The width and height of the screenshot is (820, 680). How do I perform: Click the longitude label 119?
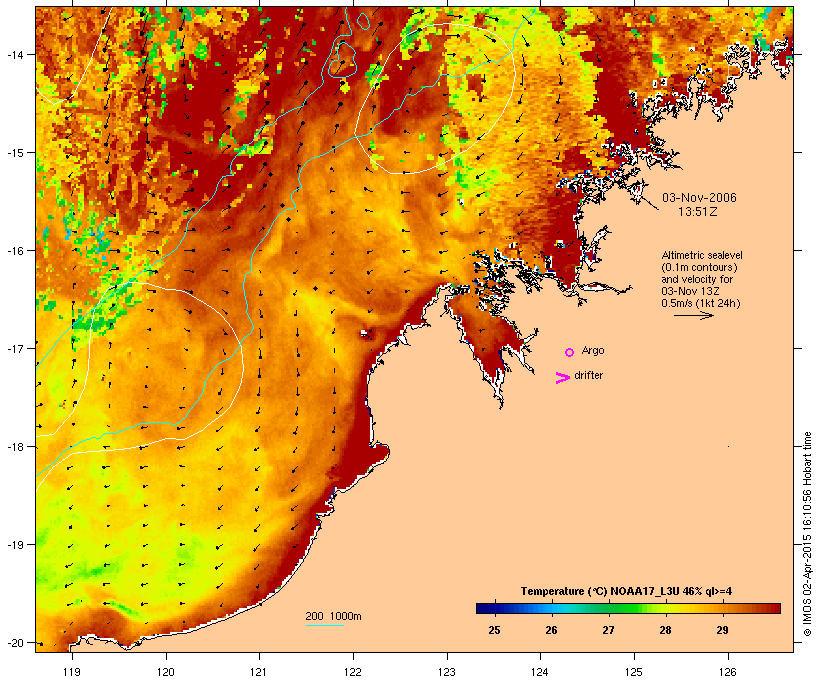click(x=72, y=672)
